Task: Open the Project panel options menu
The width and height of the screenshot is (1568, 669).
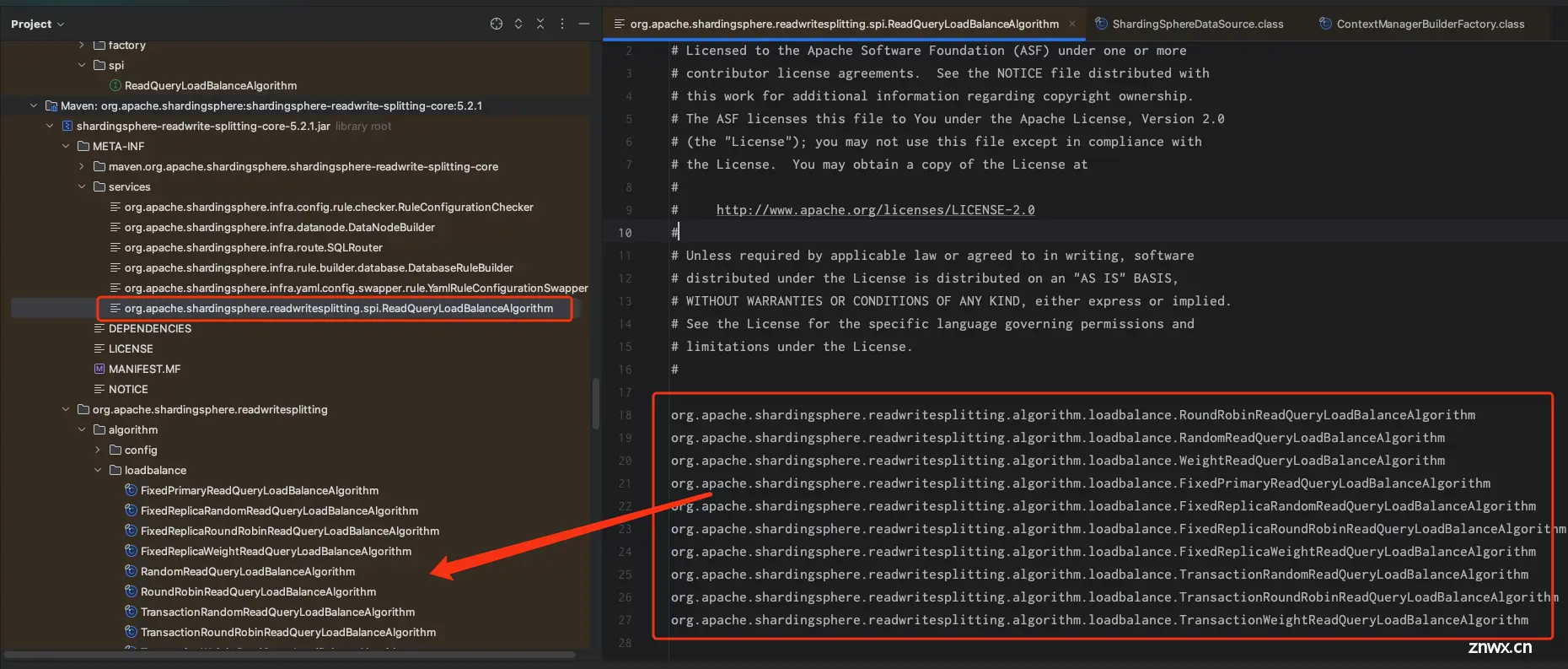Action: pos(562,24)
